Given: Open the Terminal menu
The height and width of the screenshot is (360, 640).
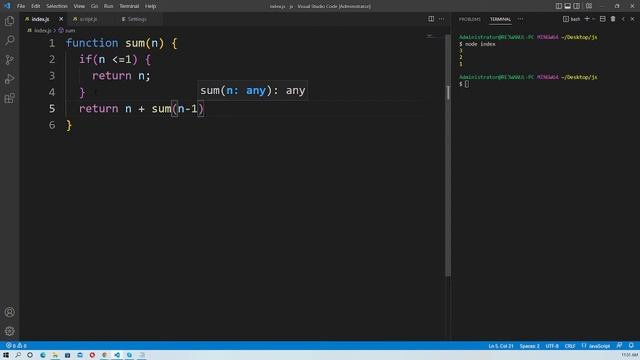Looking at the screenshot, I should tap(129, 6).
